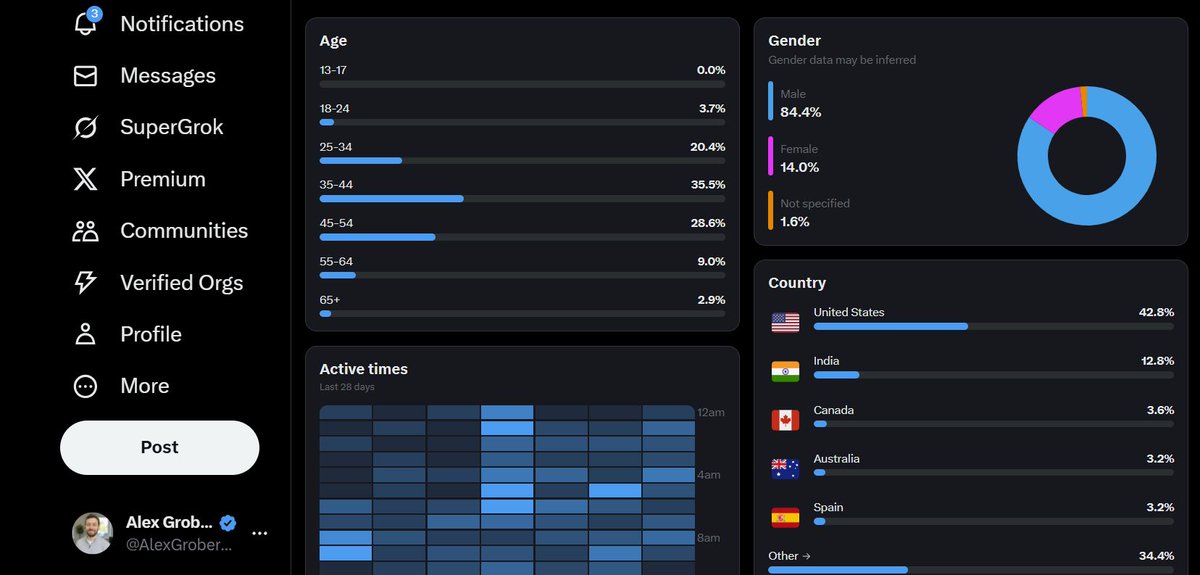
Task: Click the X Premium logo icon
Action: [x=86, y=179]
